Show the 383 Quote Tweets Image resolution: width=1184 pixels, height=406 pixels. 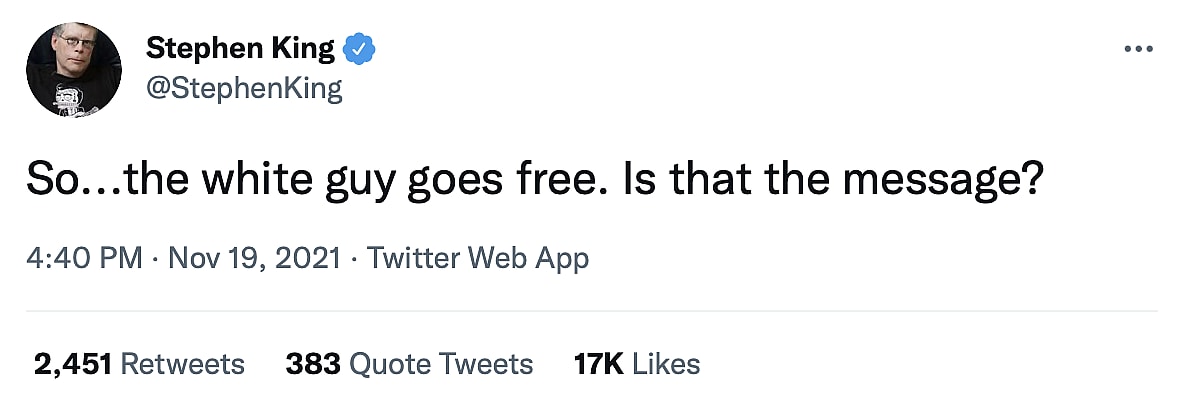point(409,363)
